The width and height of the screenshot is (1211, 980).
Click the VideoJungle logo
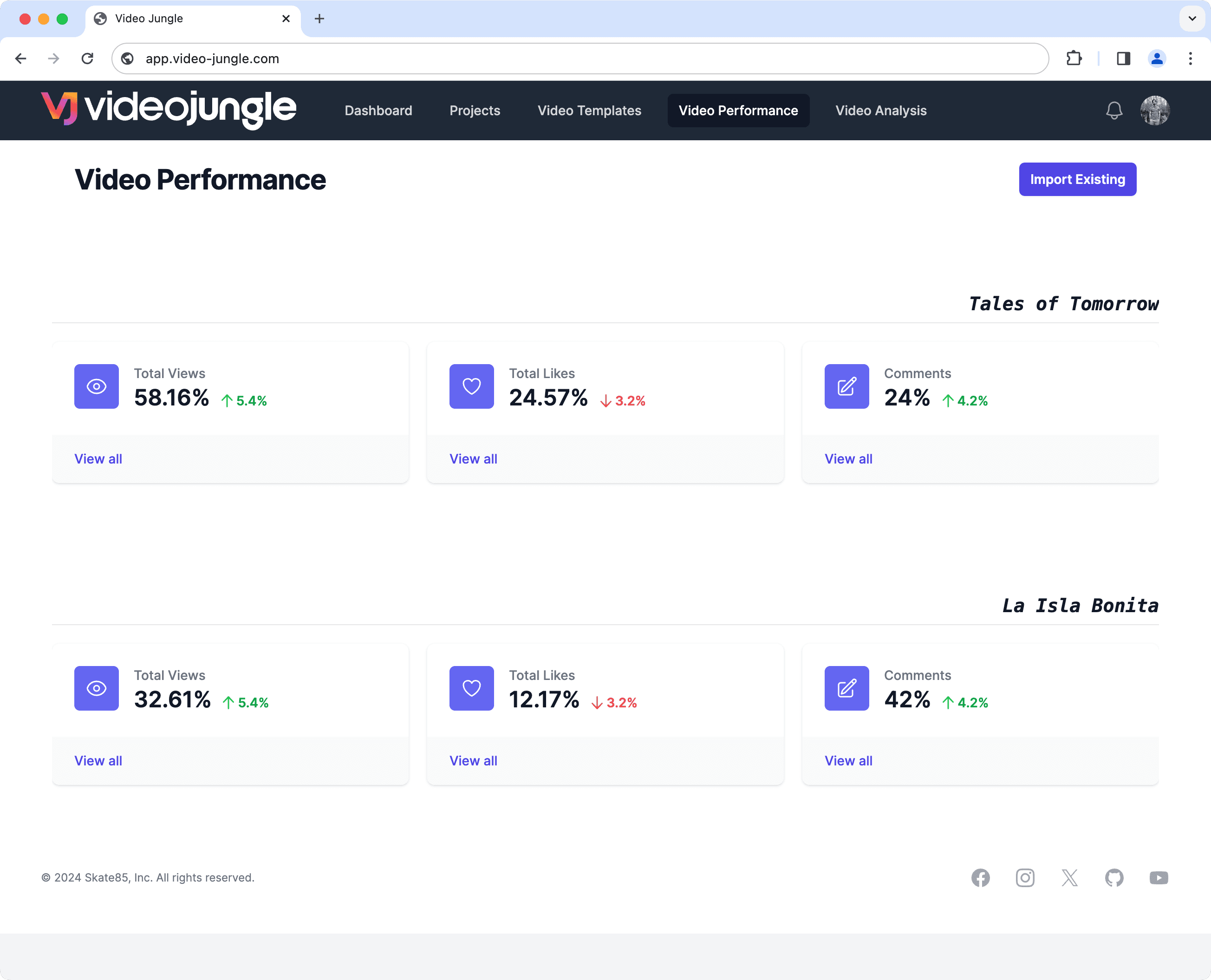(168, 108)
